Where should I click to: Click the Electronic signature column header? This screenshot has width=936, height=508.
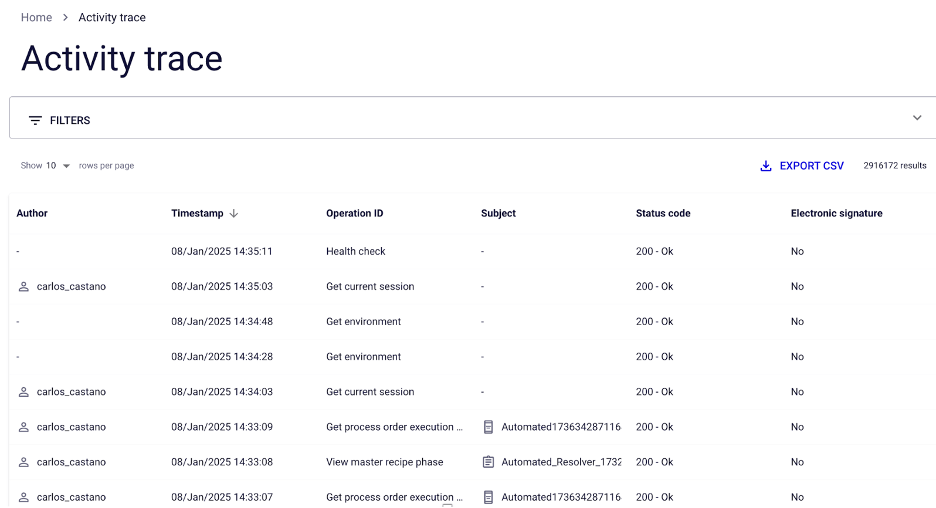pyautogui.click(x=836, y=213)
